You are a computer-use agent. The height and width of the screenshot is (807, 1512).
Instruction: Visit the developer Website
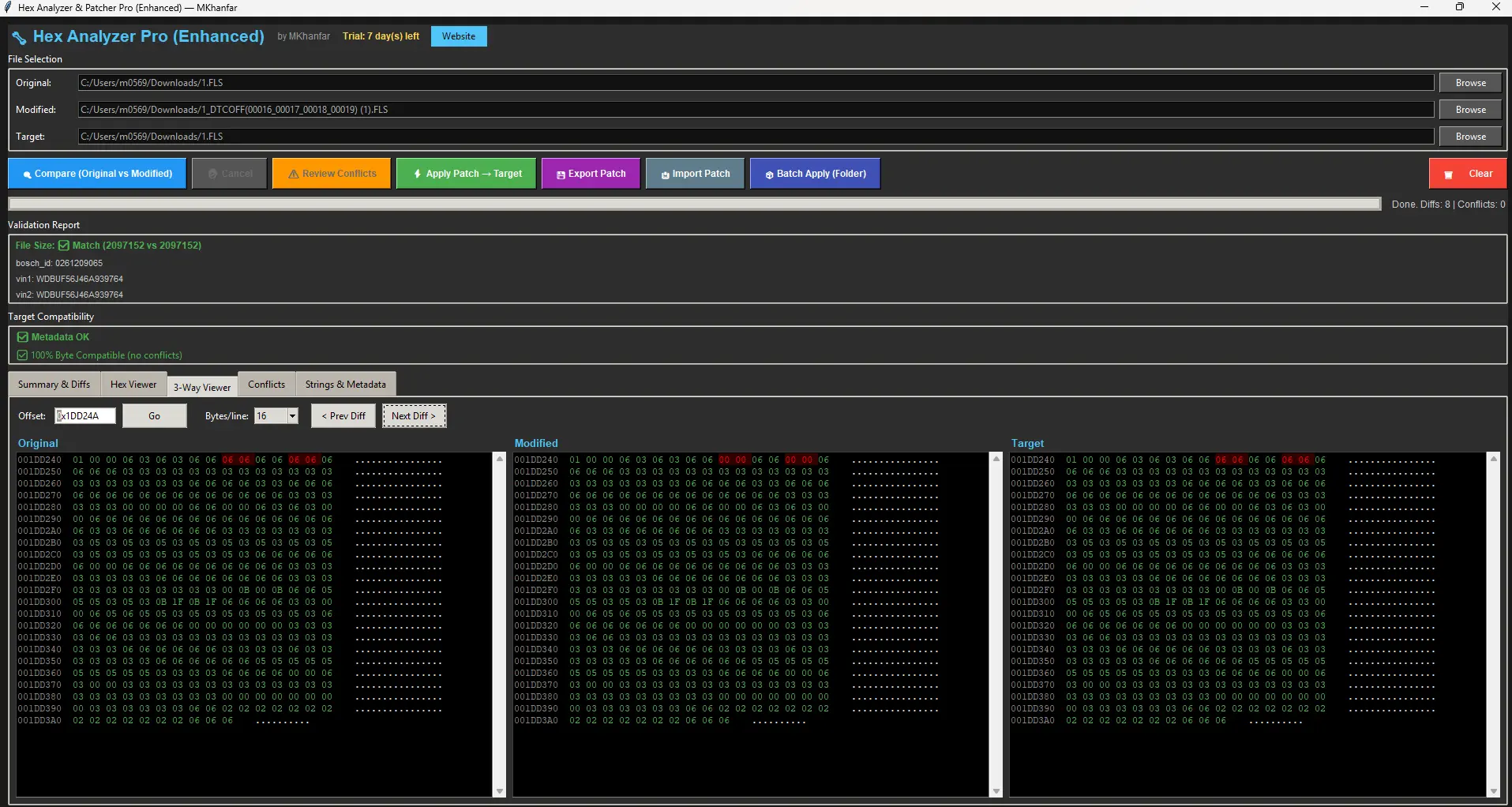tap(458, 36)
